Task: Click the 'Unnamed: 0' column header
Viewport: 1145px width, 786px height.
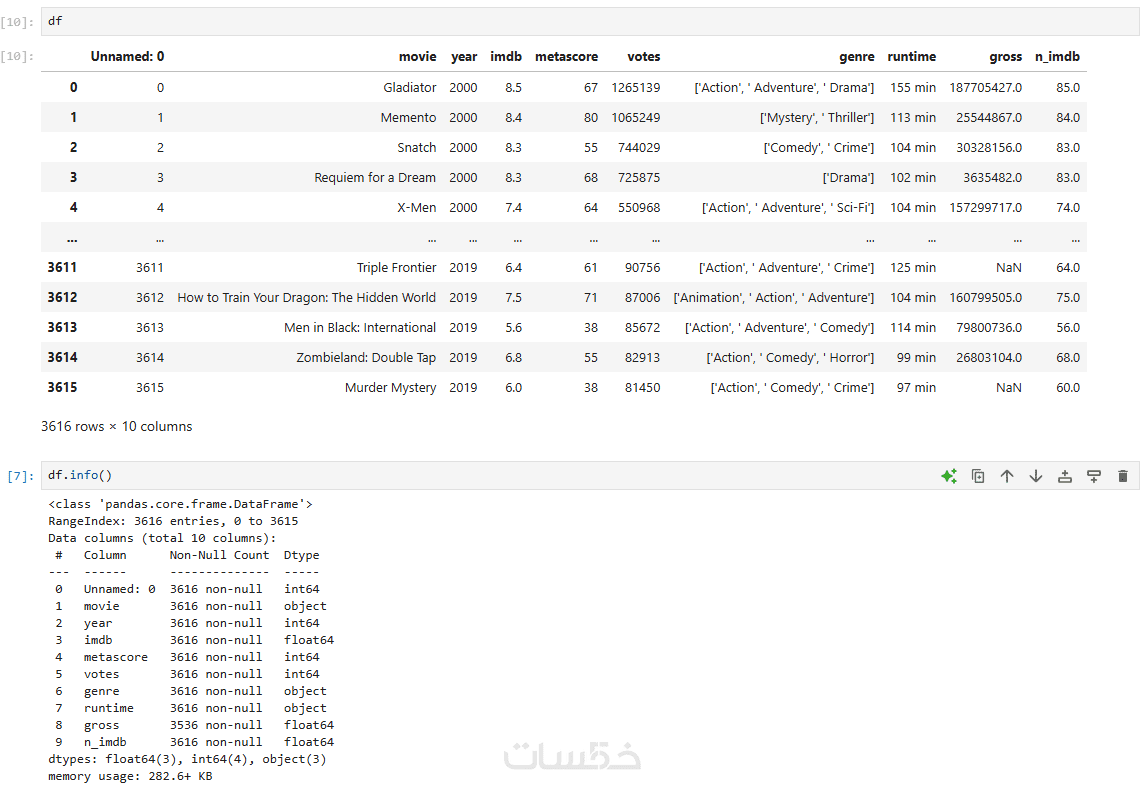Action: 127,56
